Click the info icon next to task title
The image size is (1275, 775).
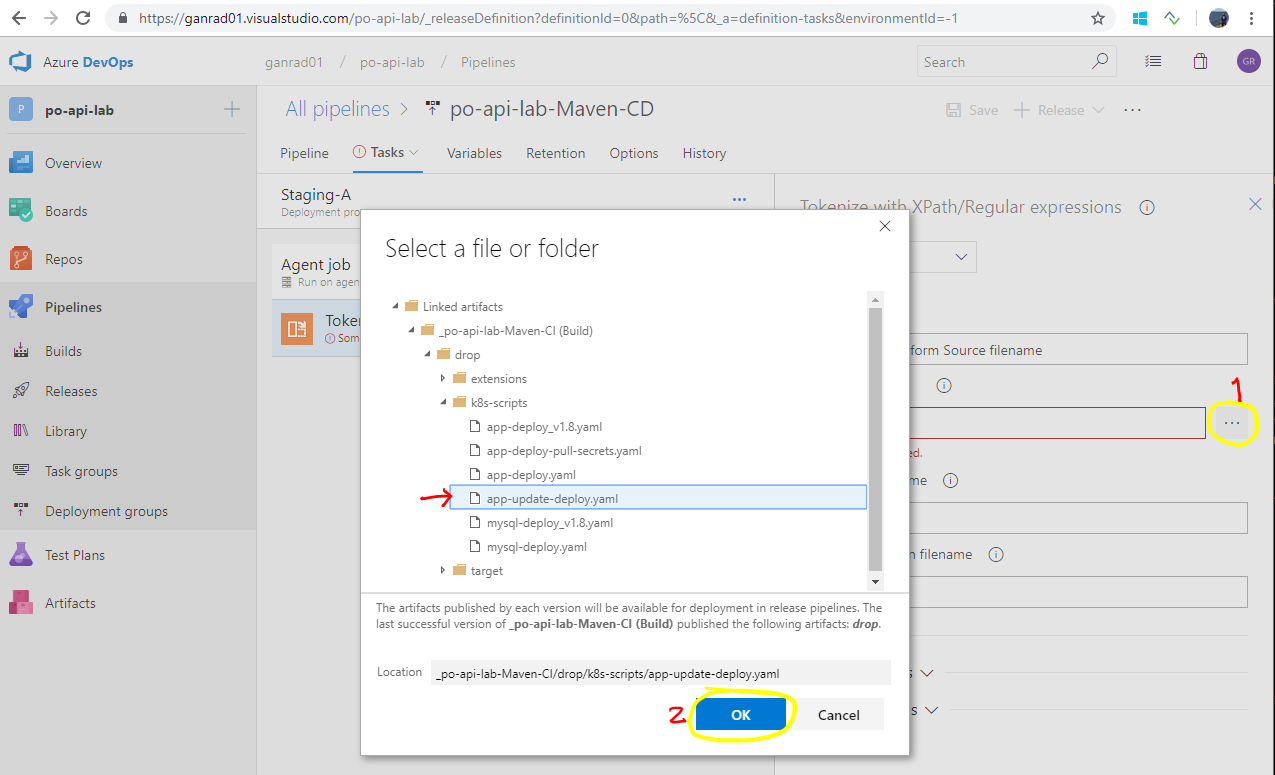point(1147,208)
